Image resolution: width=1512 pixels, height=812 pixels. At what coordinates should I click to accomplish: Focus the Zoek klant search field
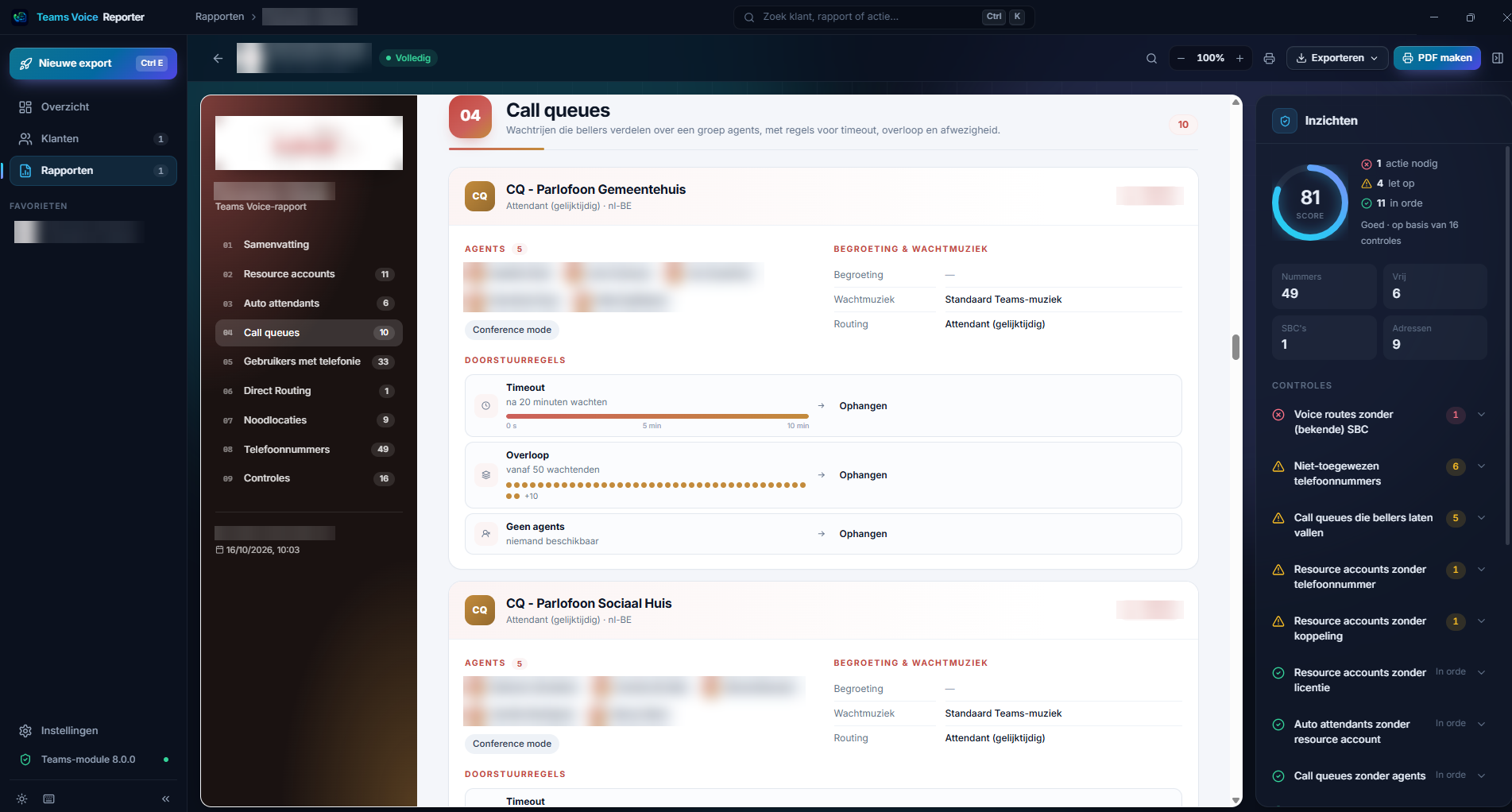pyautogui.click(x=884, y=17)
